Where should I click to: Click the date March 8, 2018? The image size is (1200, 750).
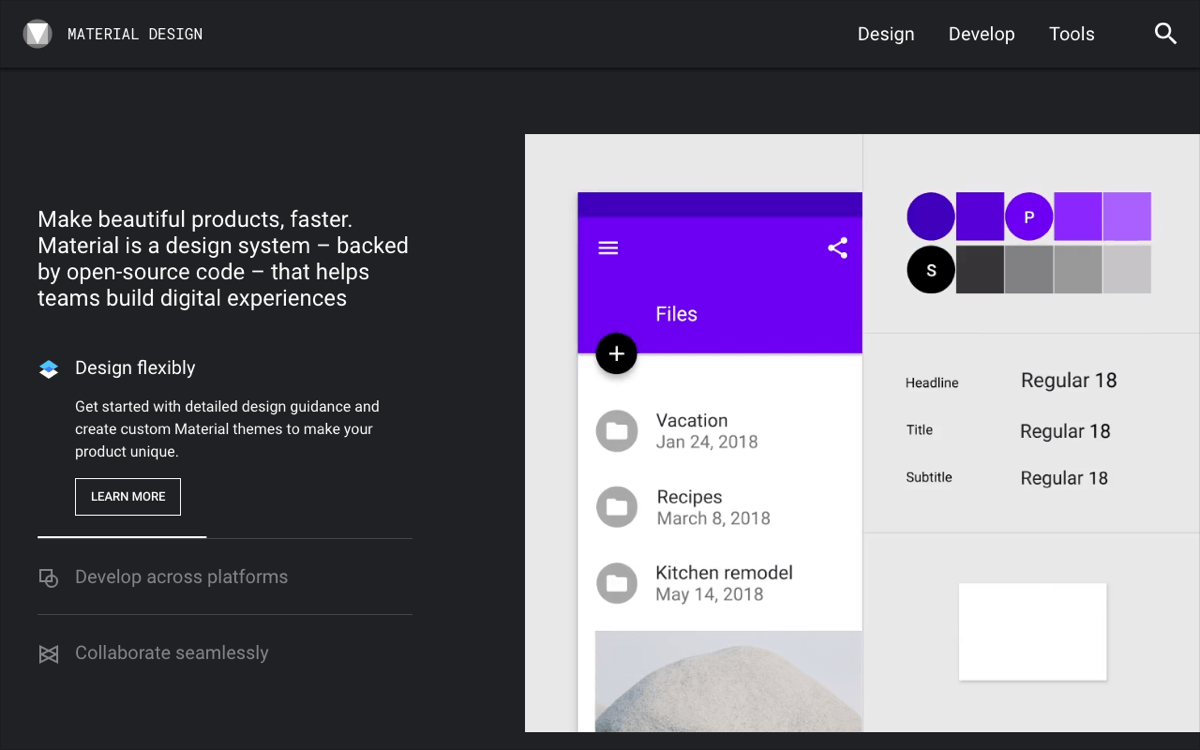(714, 518)
